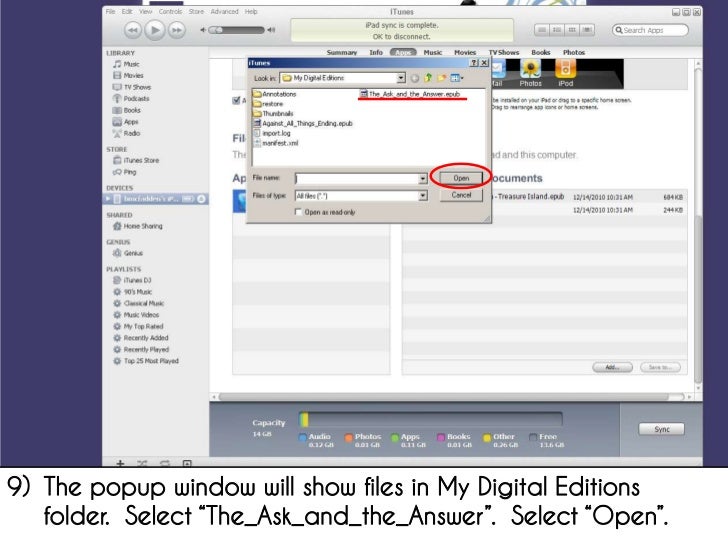Select The_Ask_and_the_Answer.epub file
This screenshot has width=728, height=546.
tap(410, 94)
